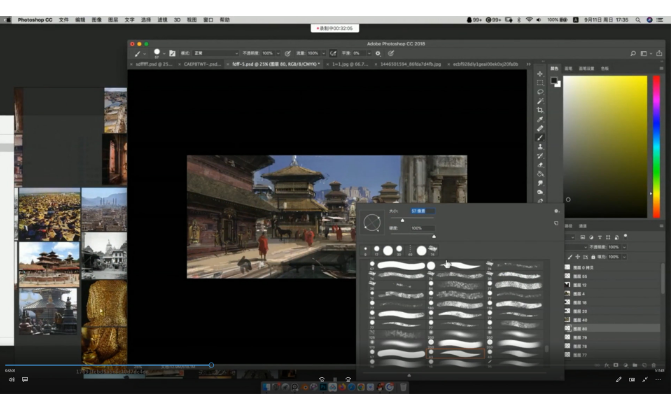
Task: Switch to the 画笔设置 panel tab
Action: pos(587,68)
